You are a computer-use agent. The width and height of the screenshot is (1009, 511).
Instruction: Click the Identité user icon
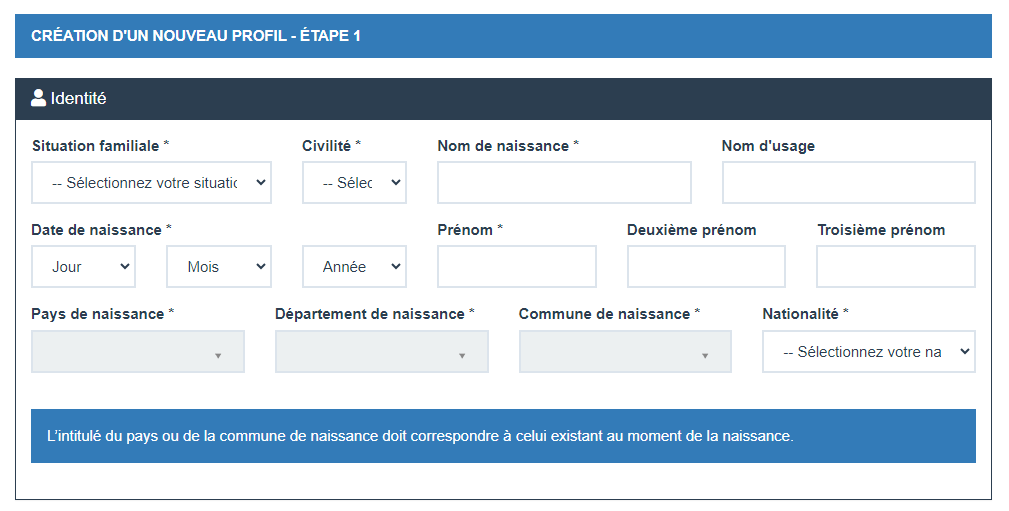coord(39,98)
